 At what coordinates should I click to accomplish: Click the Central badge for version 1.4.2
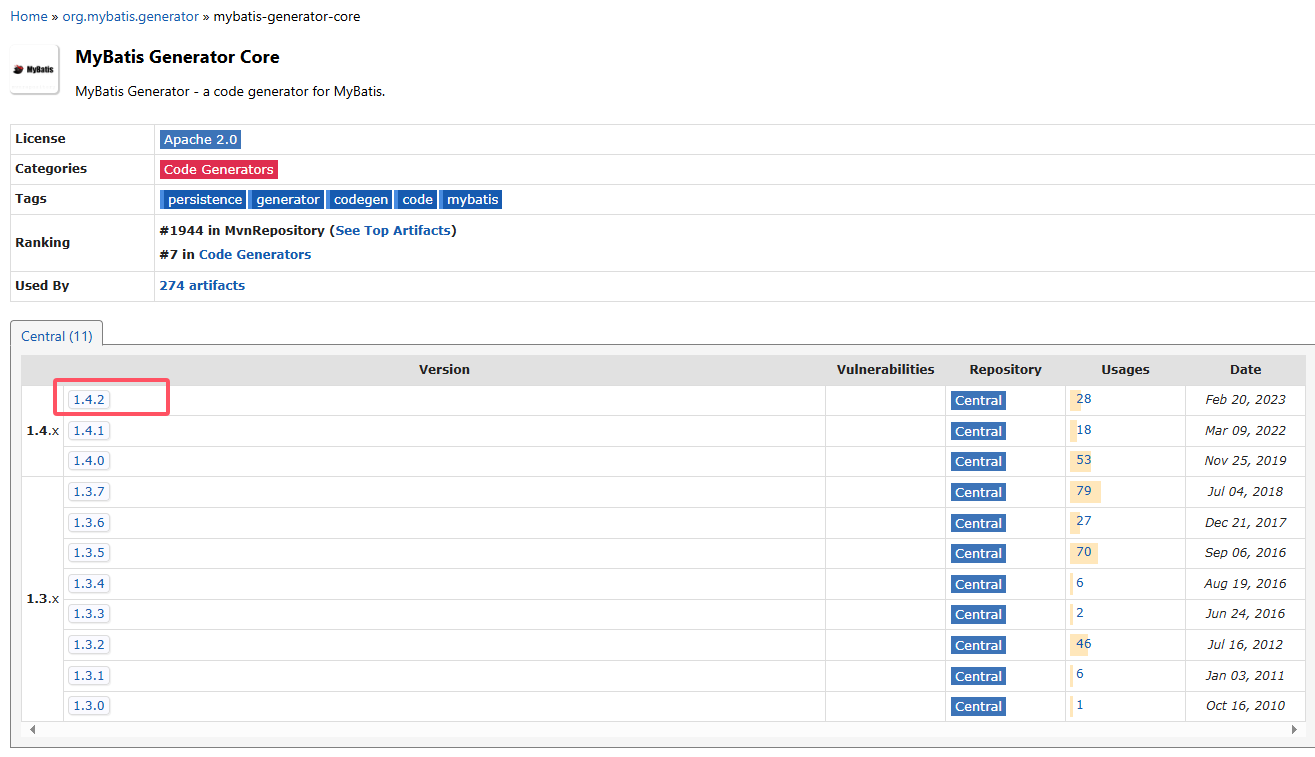978,400
